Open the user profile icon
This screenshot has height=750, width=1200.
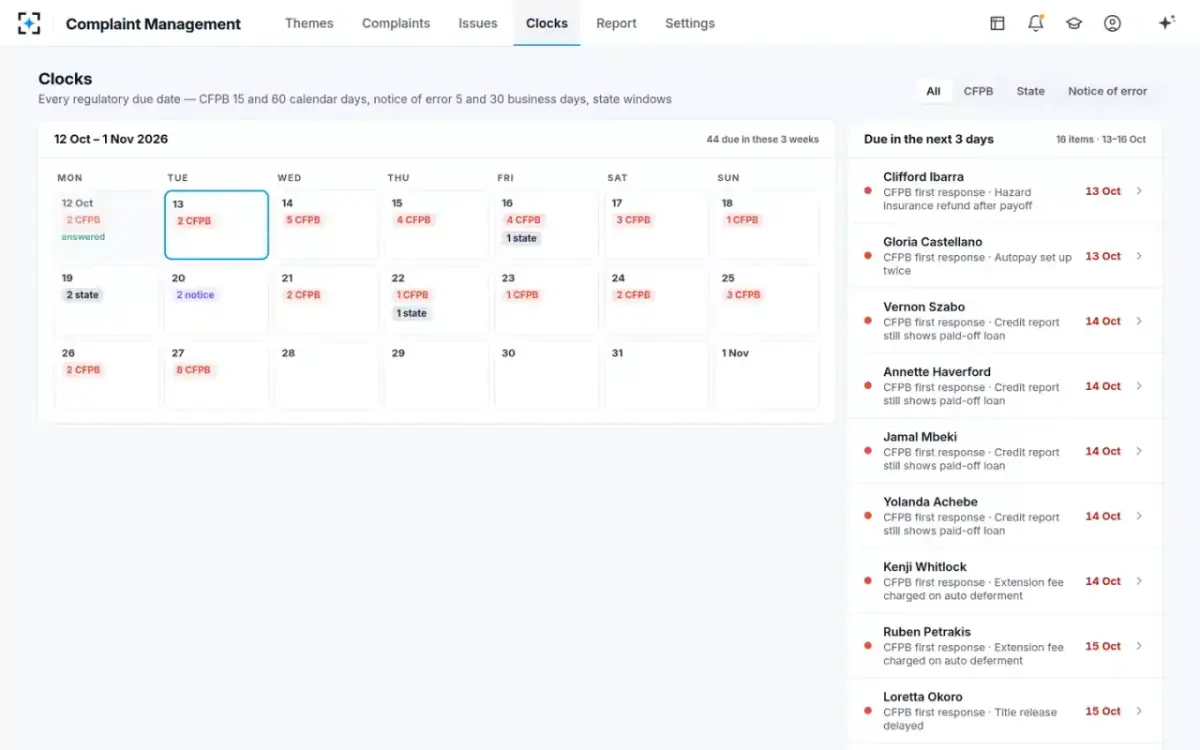click(1112, 23)
